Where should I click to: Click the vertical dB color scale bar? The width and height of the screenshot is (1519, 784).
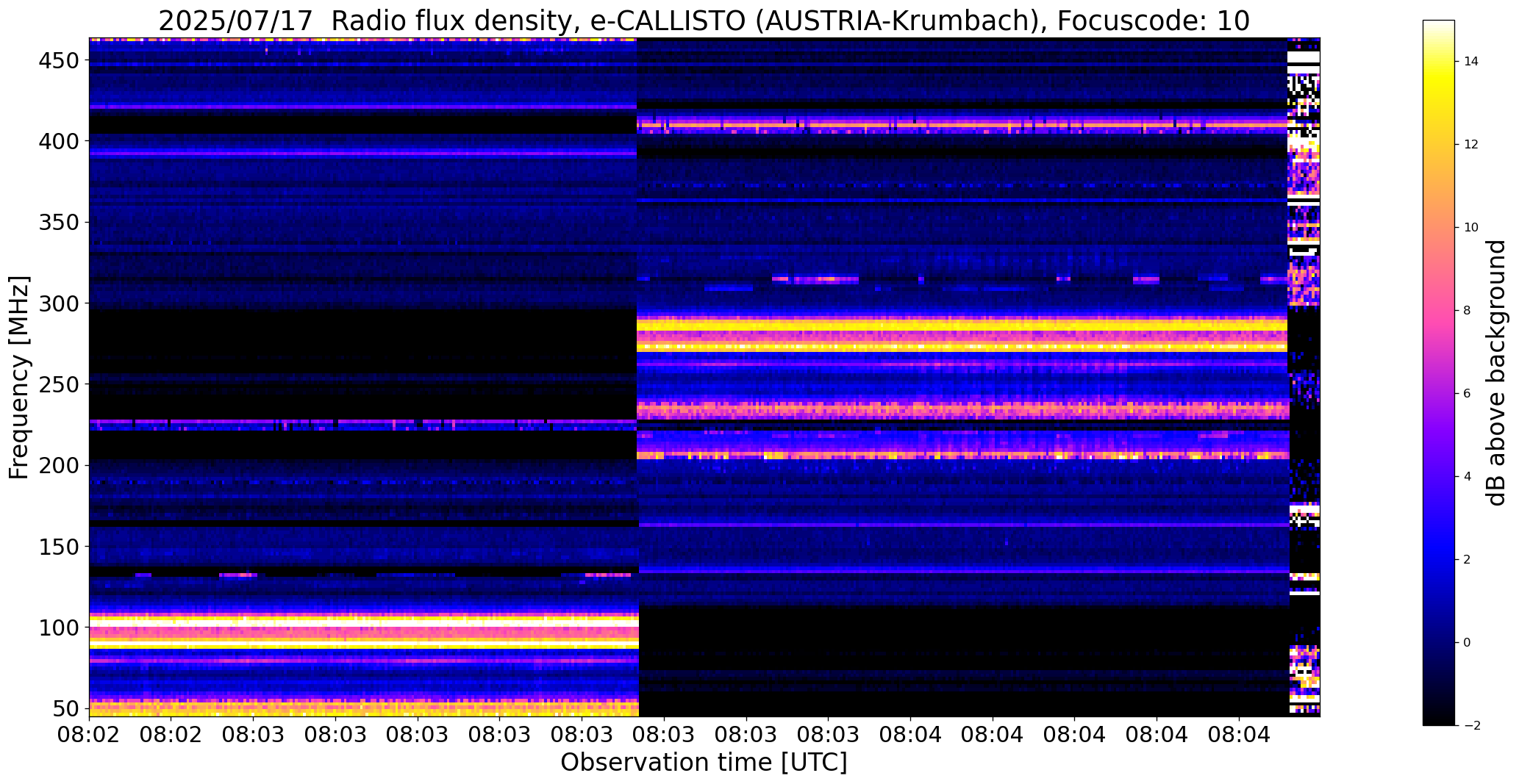click(1438, 373)
